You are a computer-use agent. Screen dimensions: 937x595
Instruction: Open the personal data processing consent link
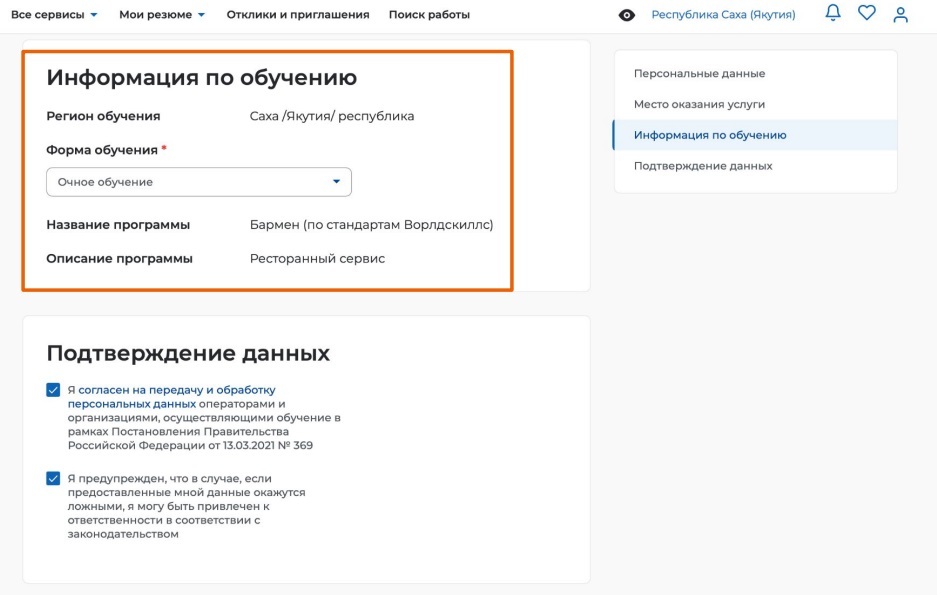tap(171, 396)
